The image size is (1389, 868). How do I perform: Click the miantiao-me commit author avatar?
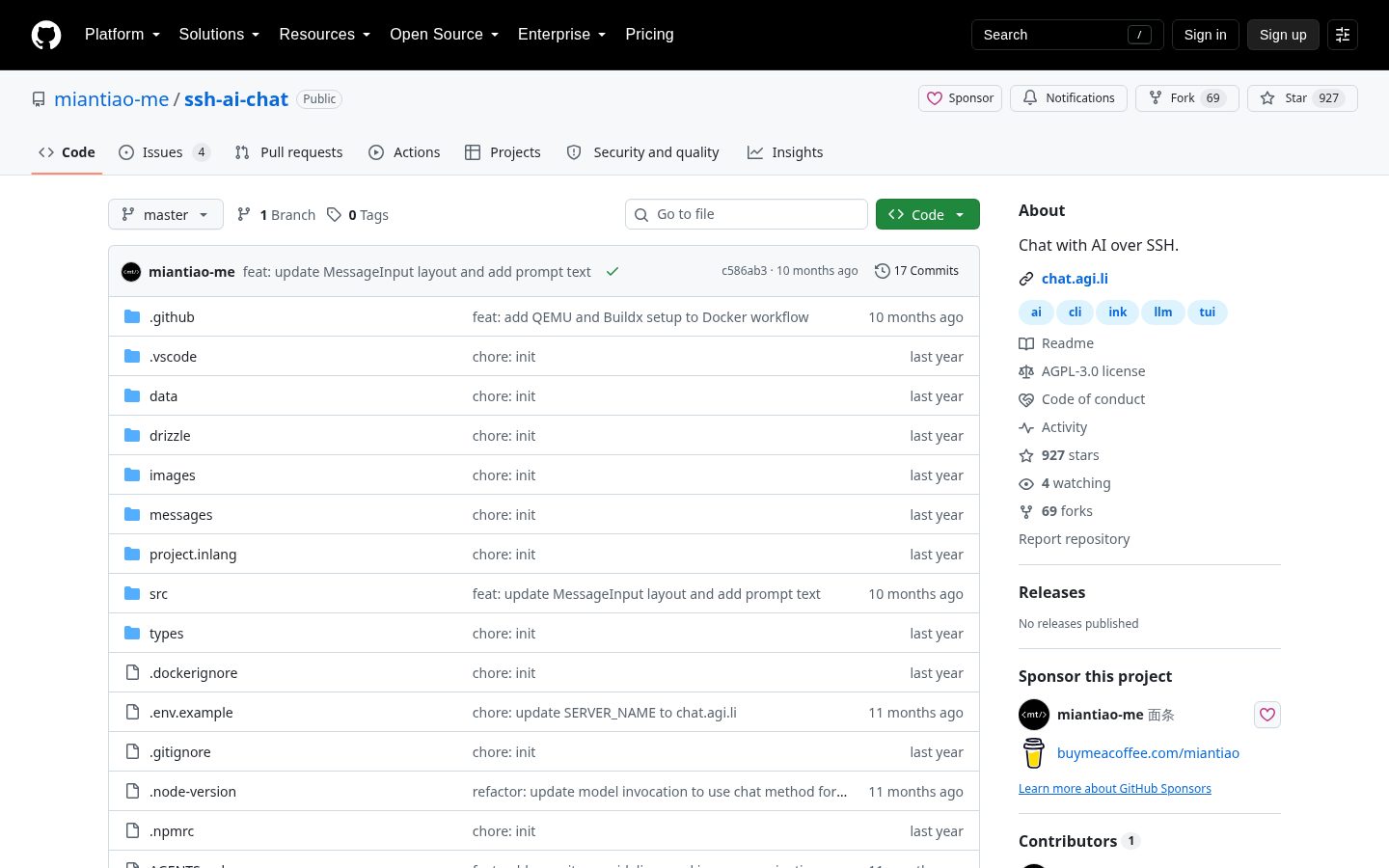pos(131,272)
